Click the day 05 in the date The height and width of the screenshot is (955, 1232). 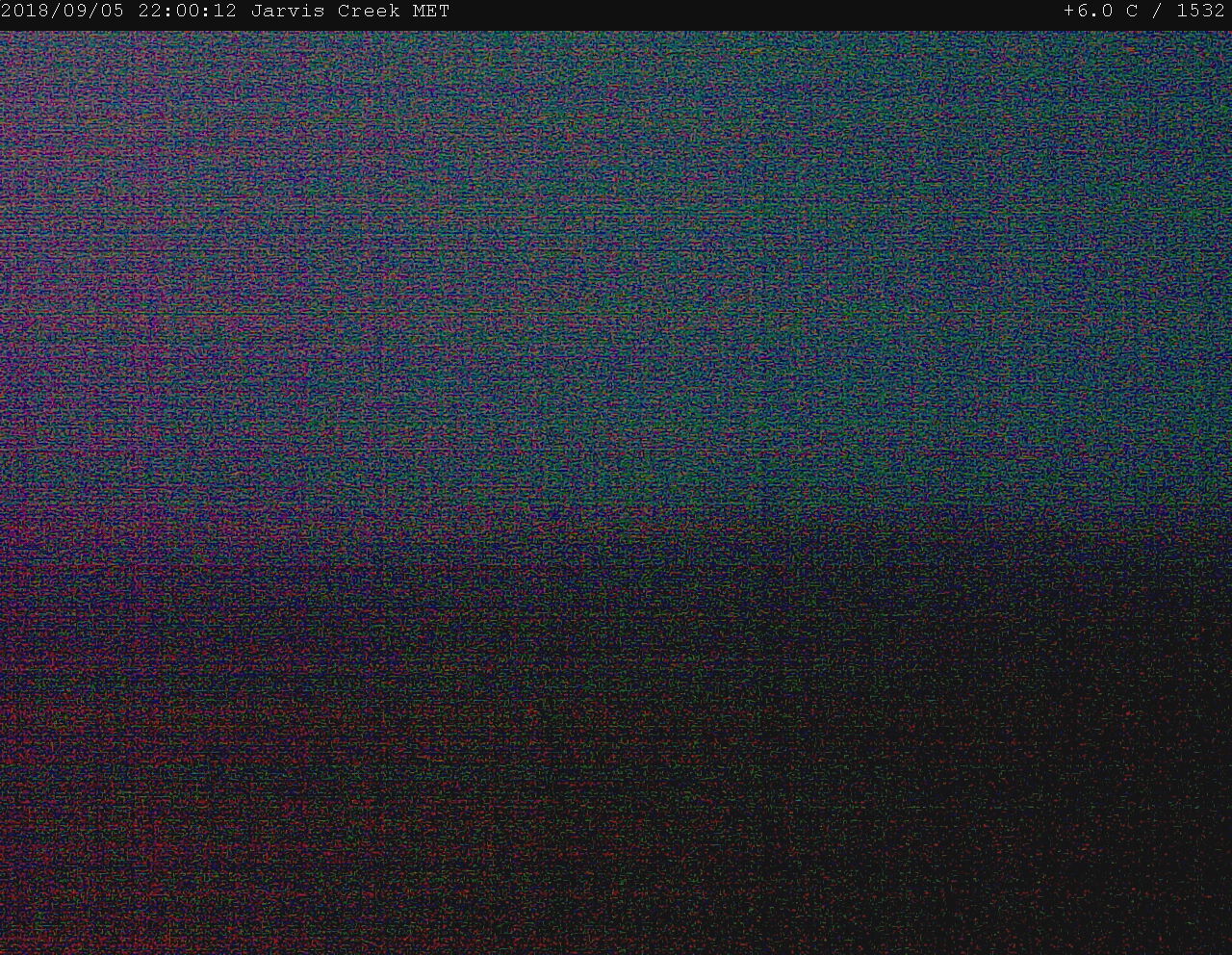point(113,12)
